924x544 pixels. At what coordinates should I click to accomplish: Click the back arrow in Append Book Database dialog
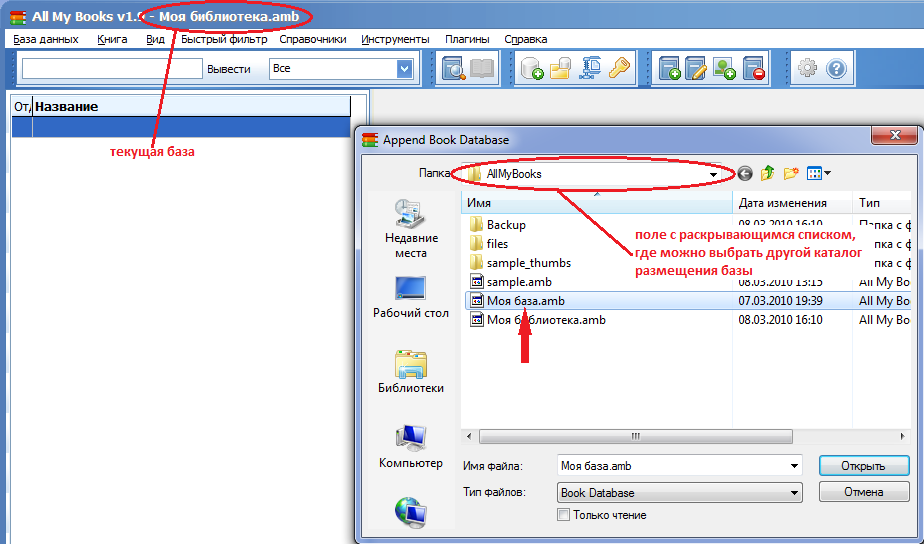[x=745, y=173]
